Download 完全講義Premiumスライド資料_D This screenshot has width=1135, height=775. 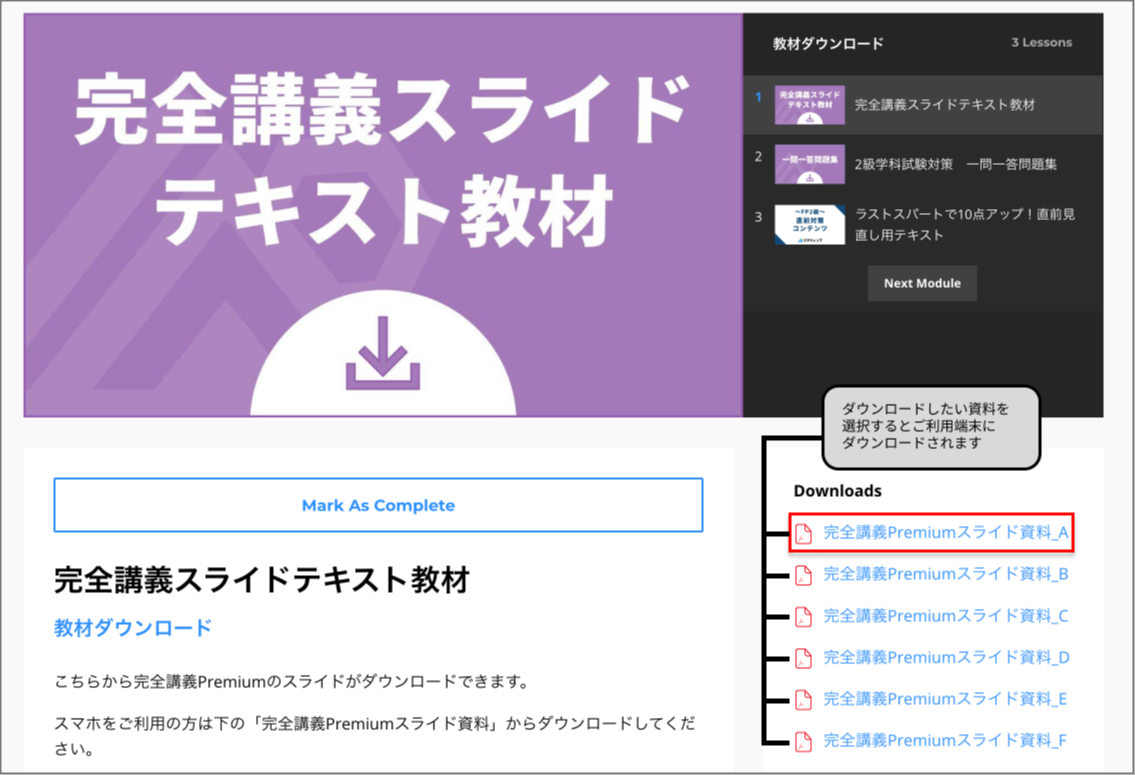pyautogui.click(x=945, y=657)
